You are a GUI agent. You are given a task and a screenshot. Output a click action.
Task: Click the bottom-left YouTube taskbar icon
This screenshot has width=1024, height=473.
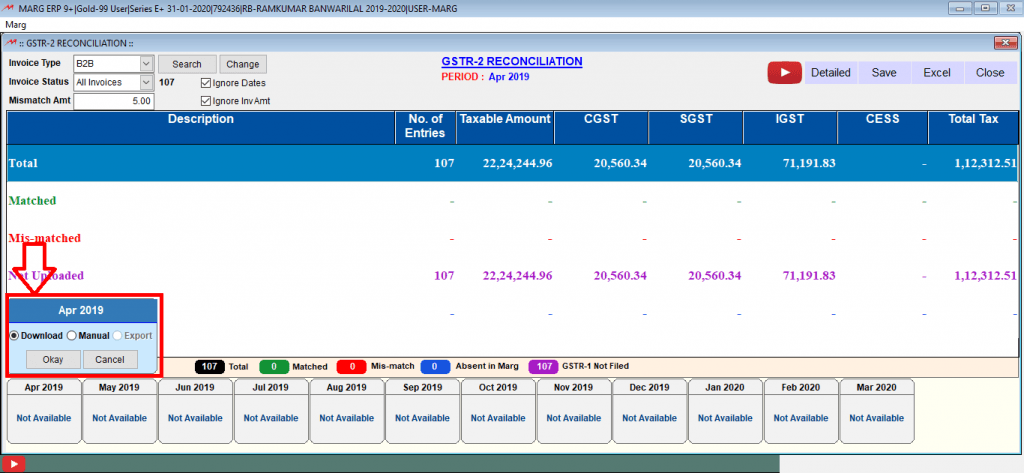click(14, 464)
